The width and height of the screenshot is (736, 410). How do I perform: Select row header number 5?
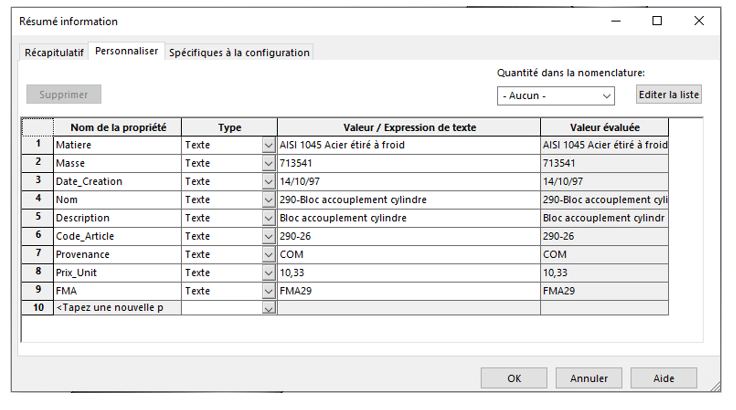(38, 218)
